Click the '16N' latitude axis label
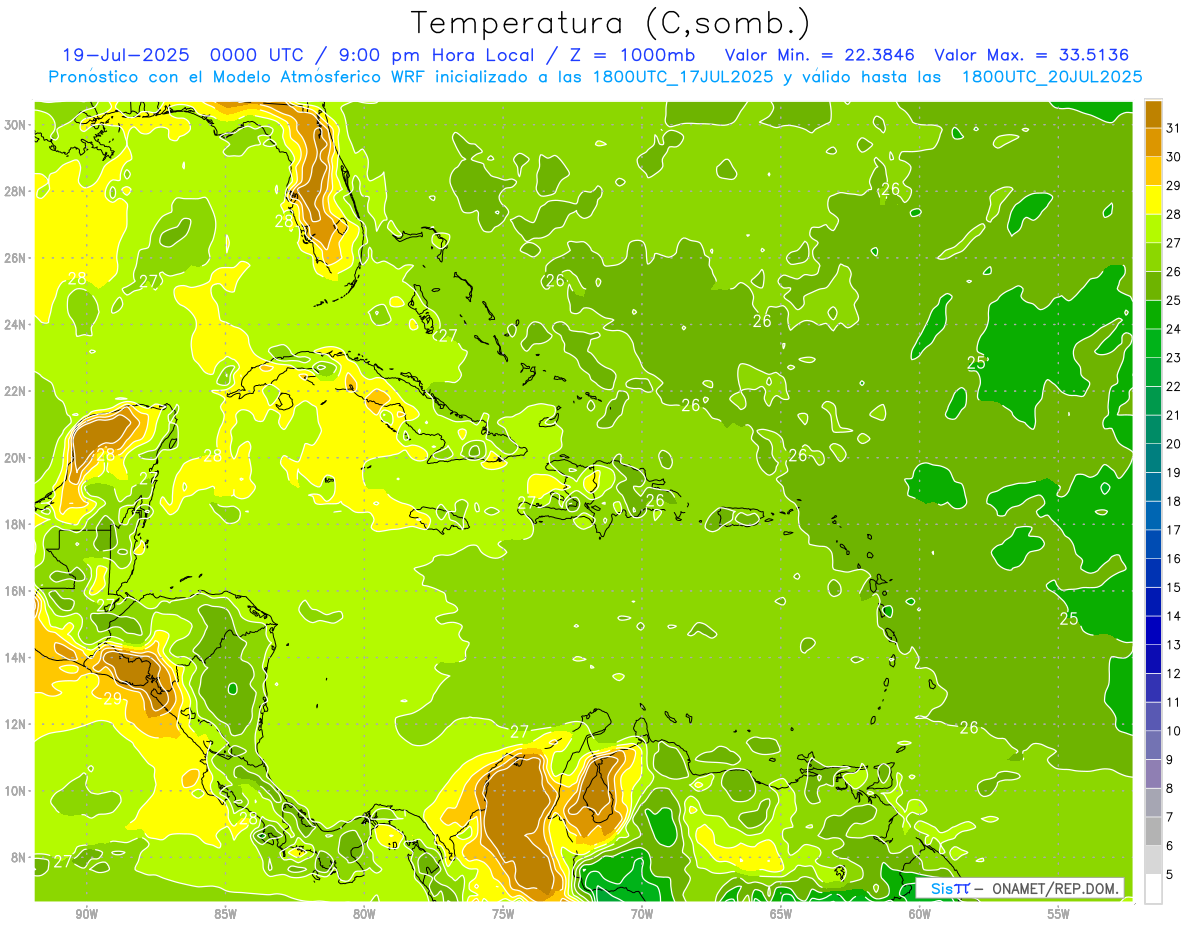1200x927 pixels. (x=17, y=591)
